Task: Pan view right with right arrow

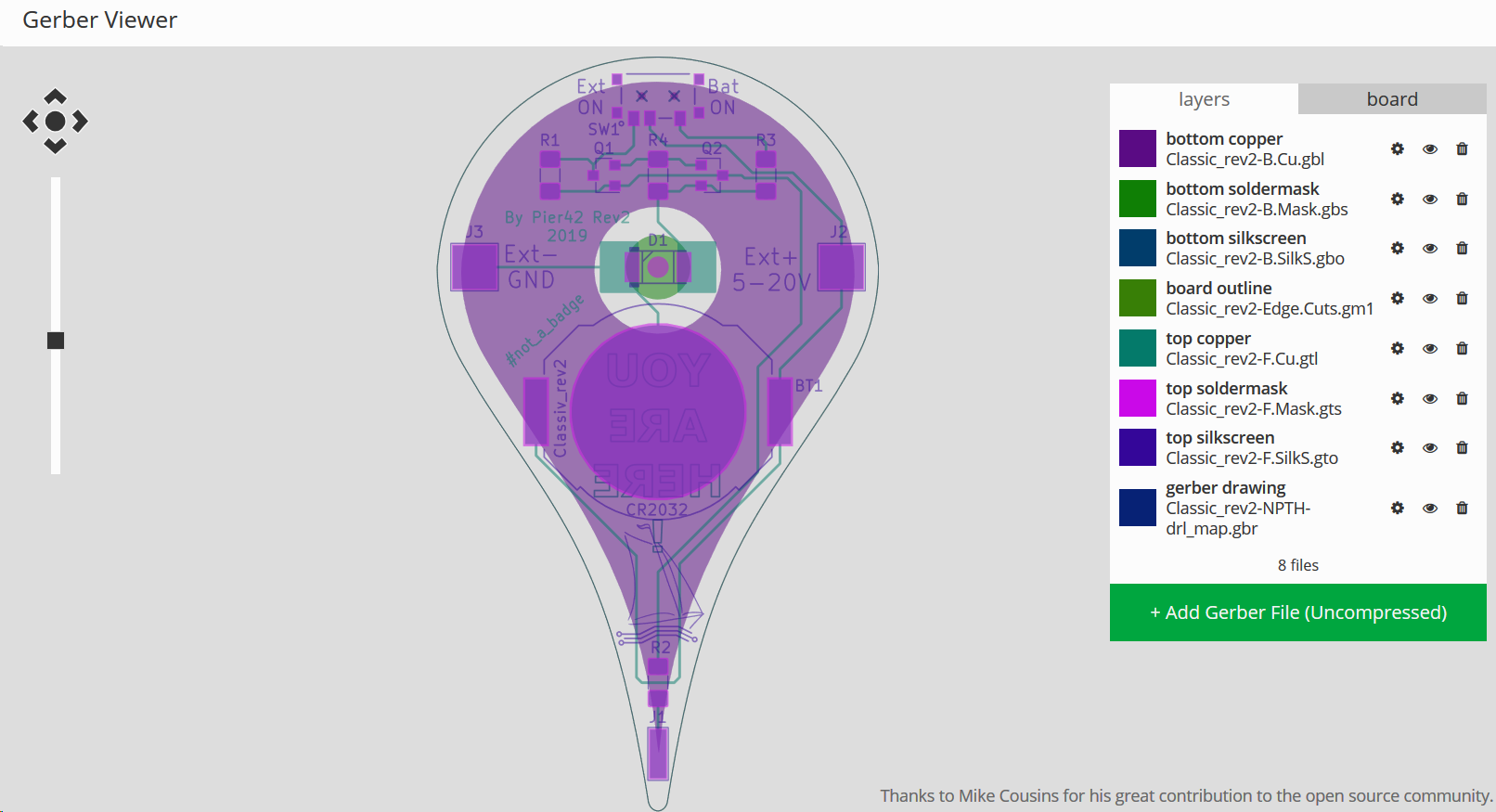Action: tap(81, 121)
